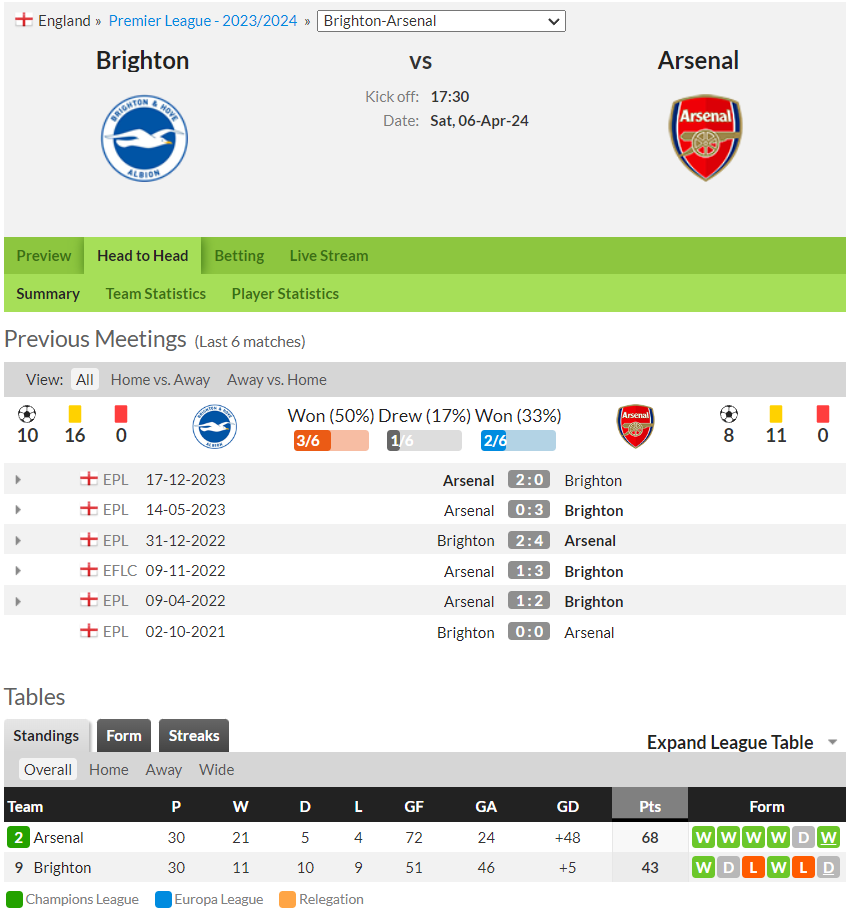The height and width of the screenshot is (920, 851).
Task: Click the large Brighton club crest
Action: [144, 138]
